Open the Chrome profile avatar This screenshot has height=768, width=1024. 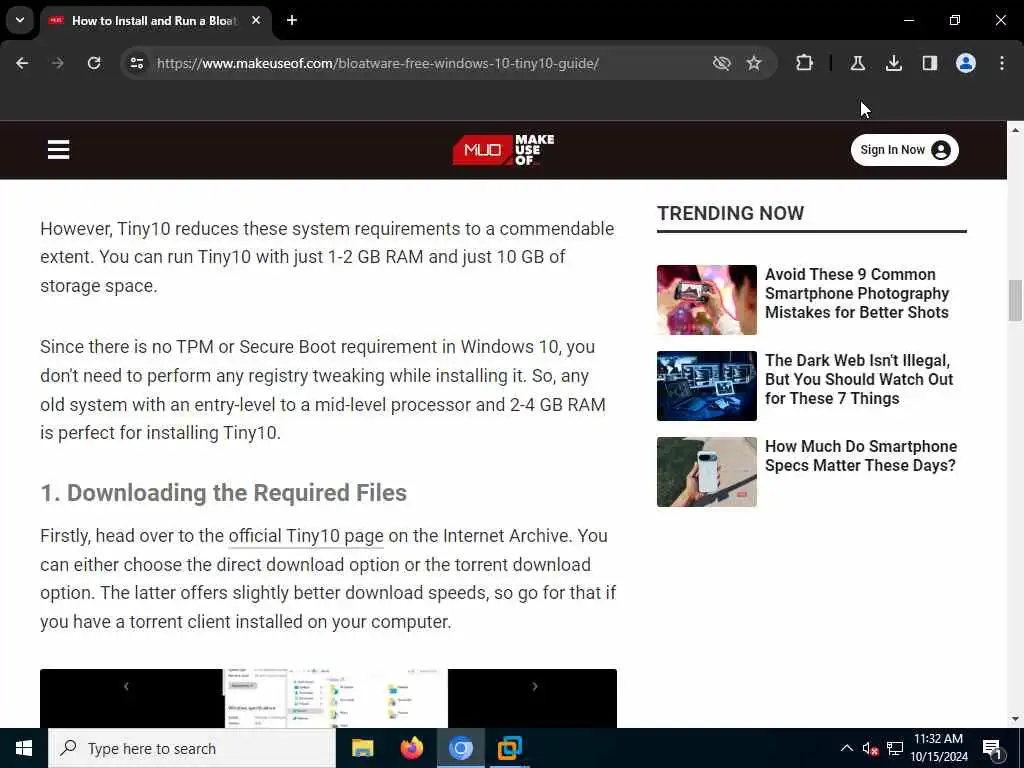(966, 63)
